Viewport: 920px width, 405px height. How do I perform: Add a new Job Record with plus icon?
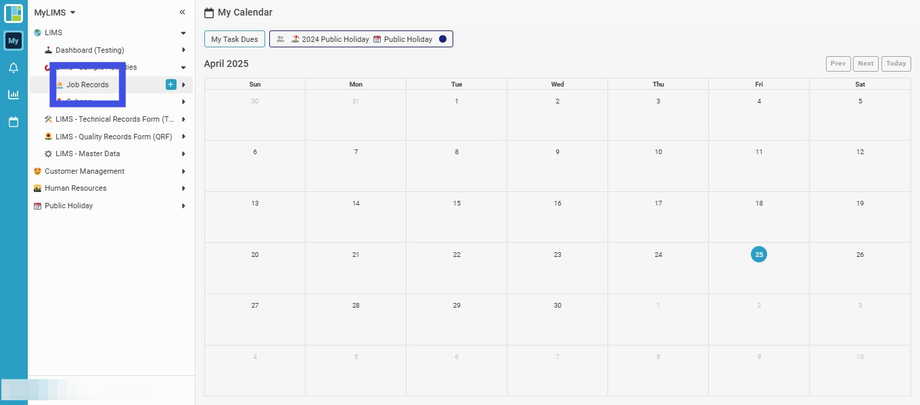(x=171, y=85)
